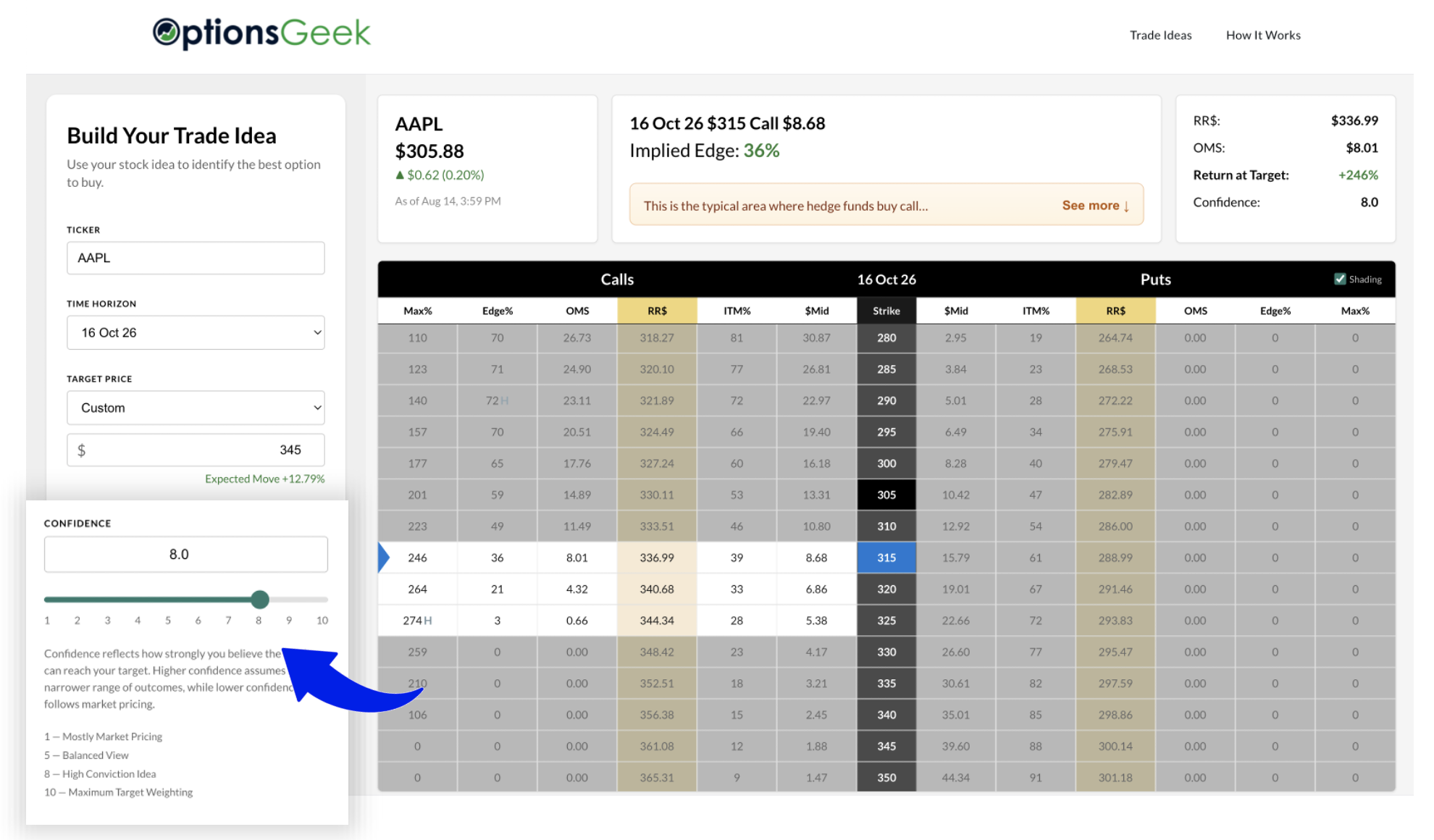This screenshot has width=1434, height=840.
Task: Open the Target Price dropdown
Action: 196,408
